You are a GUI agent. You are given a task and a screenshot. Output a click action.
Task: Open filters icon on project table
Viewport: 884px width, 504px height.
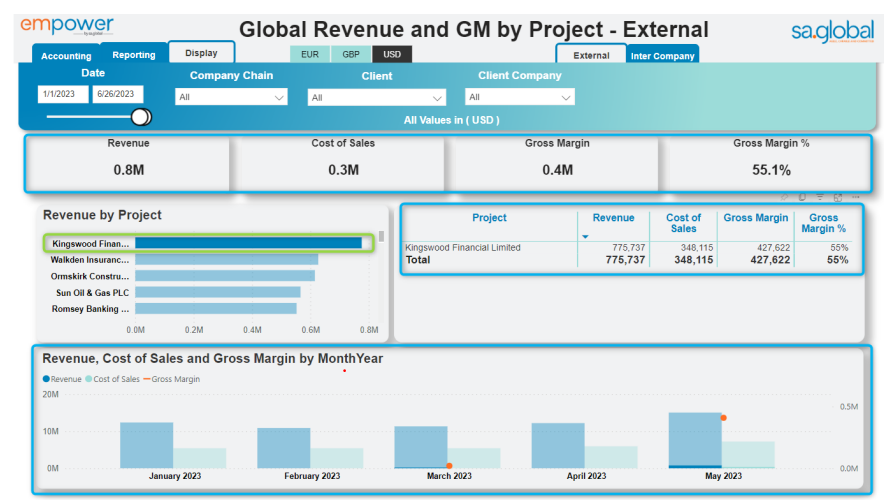(820, 197)
